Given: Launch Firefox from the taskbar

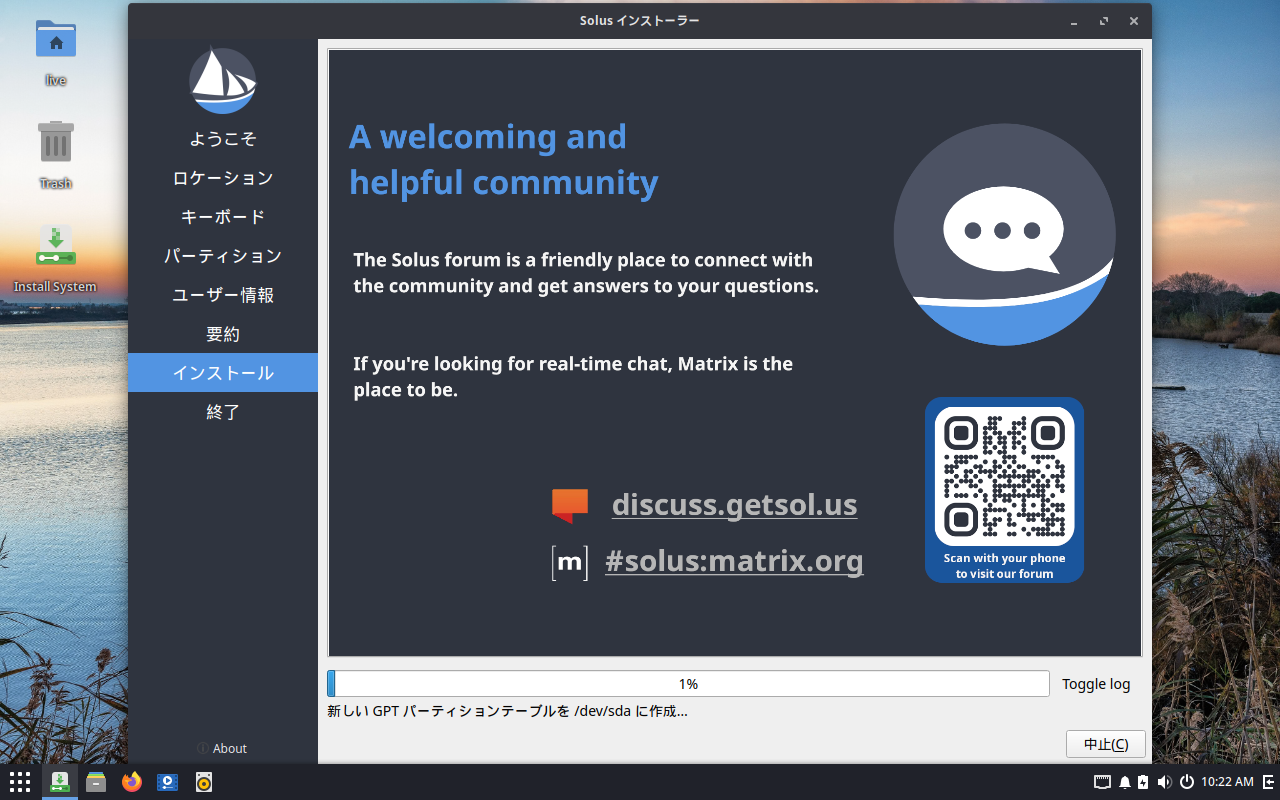Looking at the screenshot, I should coord(132,782).
